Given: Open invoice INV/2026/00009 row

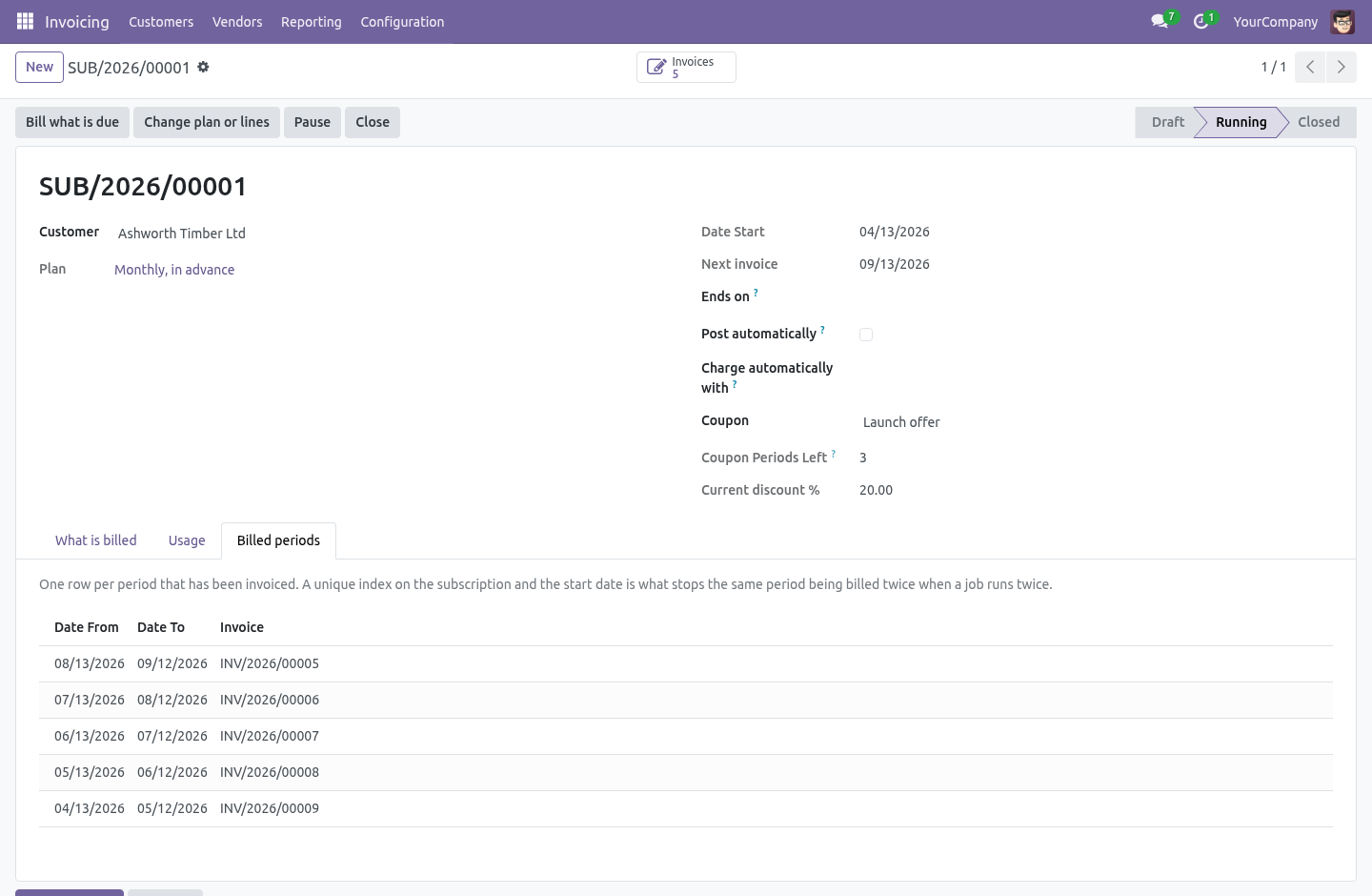Looking at the screenshot, I should [x=686, y=808].
